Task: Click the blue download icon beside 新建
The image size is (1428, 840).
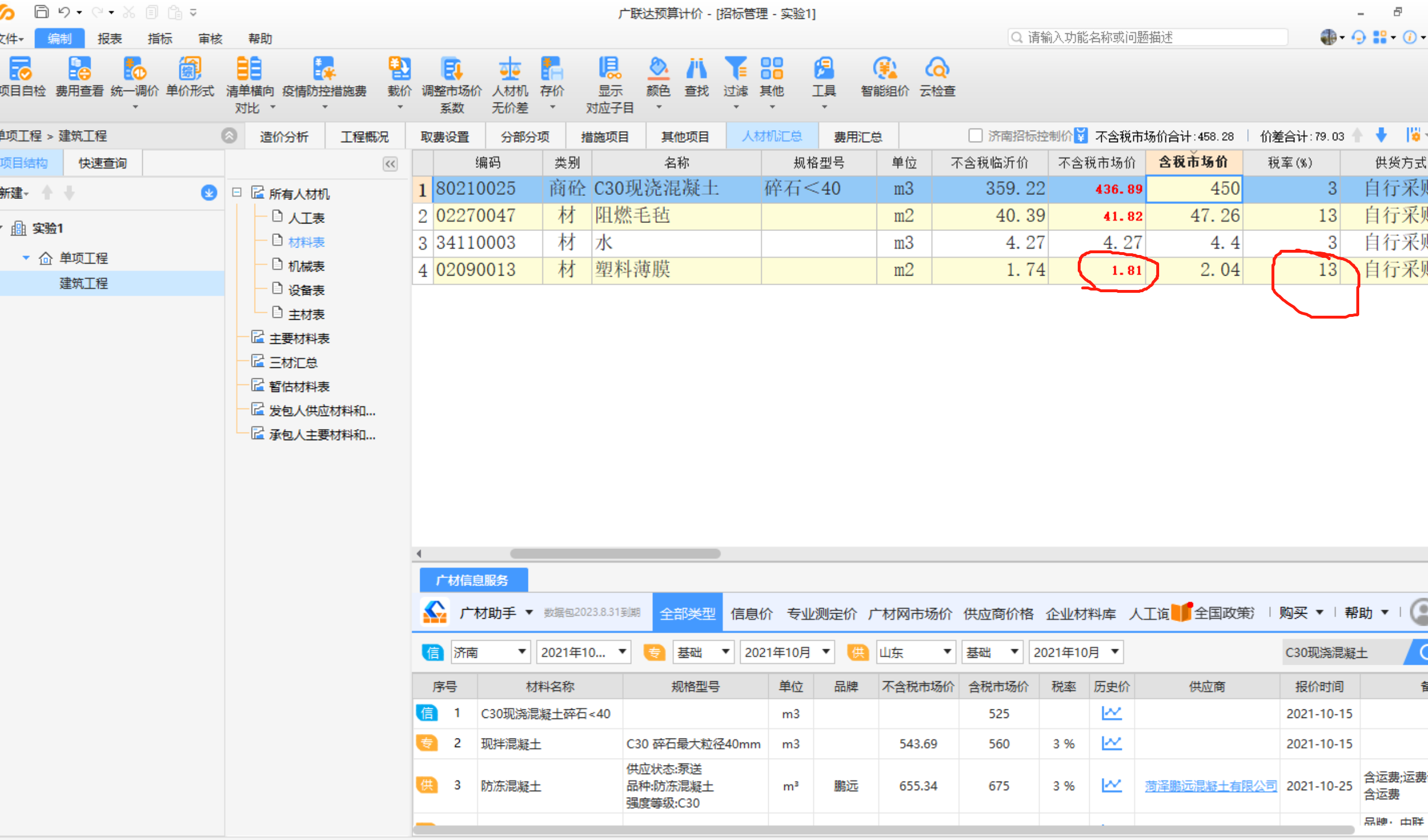Action: tap(209, 193)
